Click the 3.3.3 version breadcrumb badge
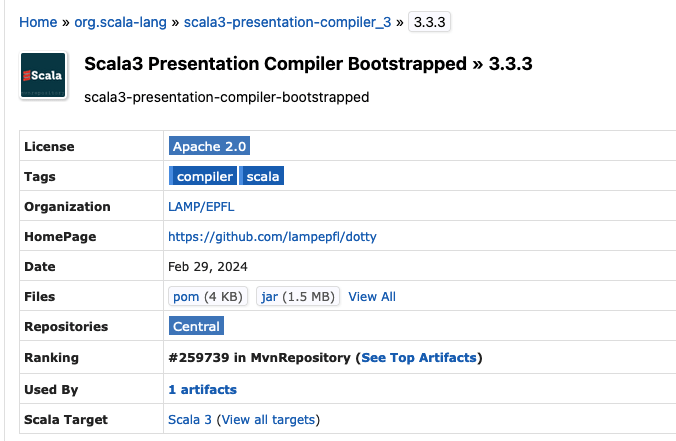This screenshot has height=441, width=676. pos(429,22)
